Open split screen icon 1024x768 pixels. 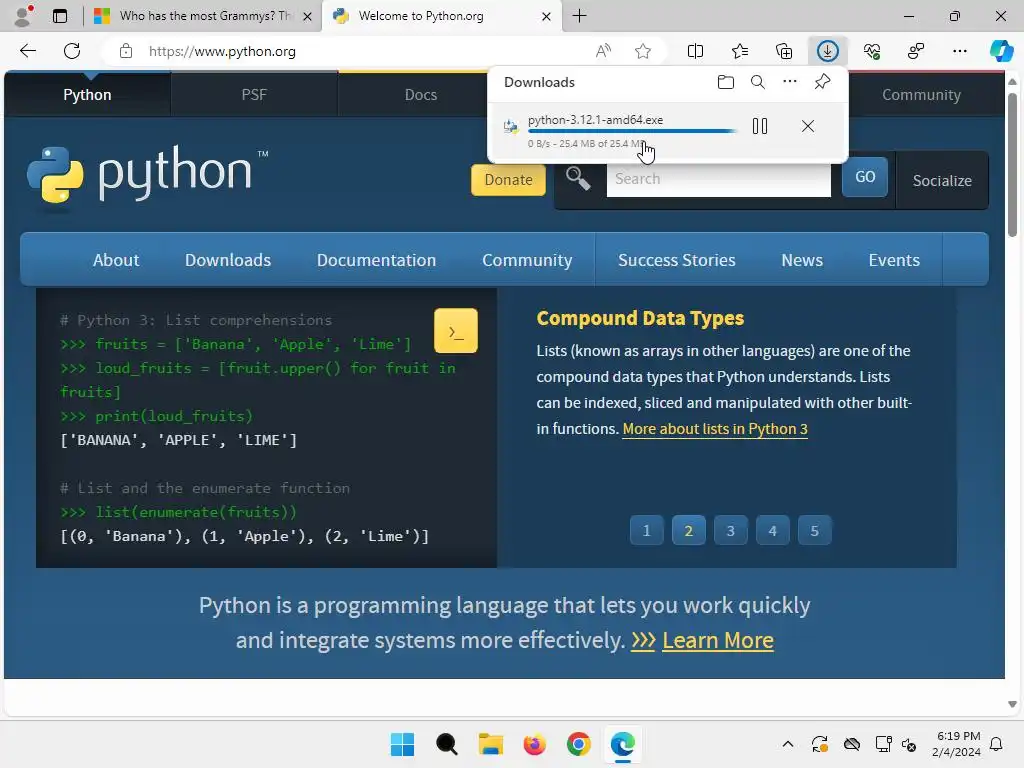point(696,51)
